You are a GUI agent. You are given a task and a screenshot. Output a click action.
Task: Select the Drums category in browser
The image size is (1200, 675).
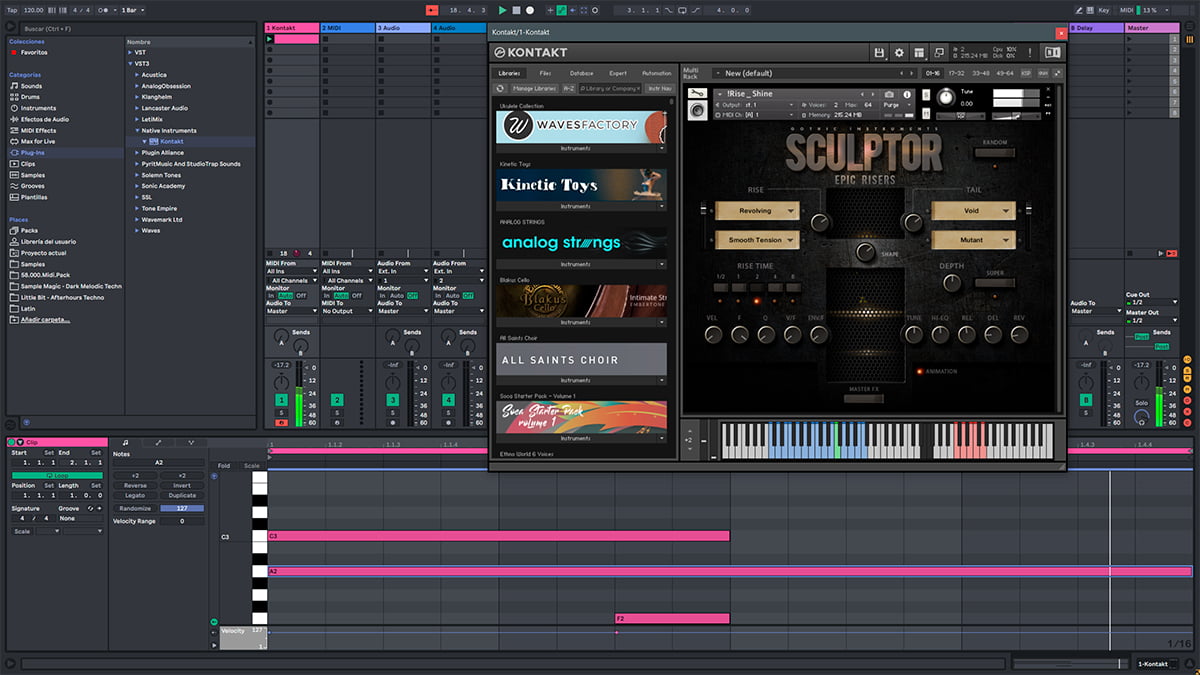click(x=32, y=97)
